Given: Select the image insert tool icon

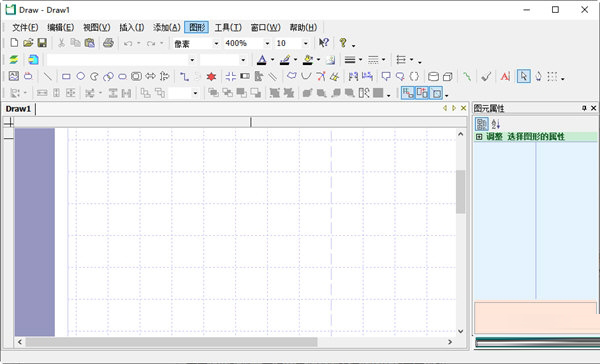Looking at the screenshot, I should point(14,76).
